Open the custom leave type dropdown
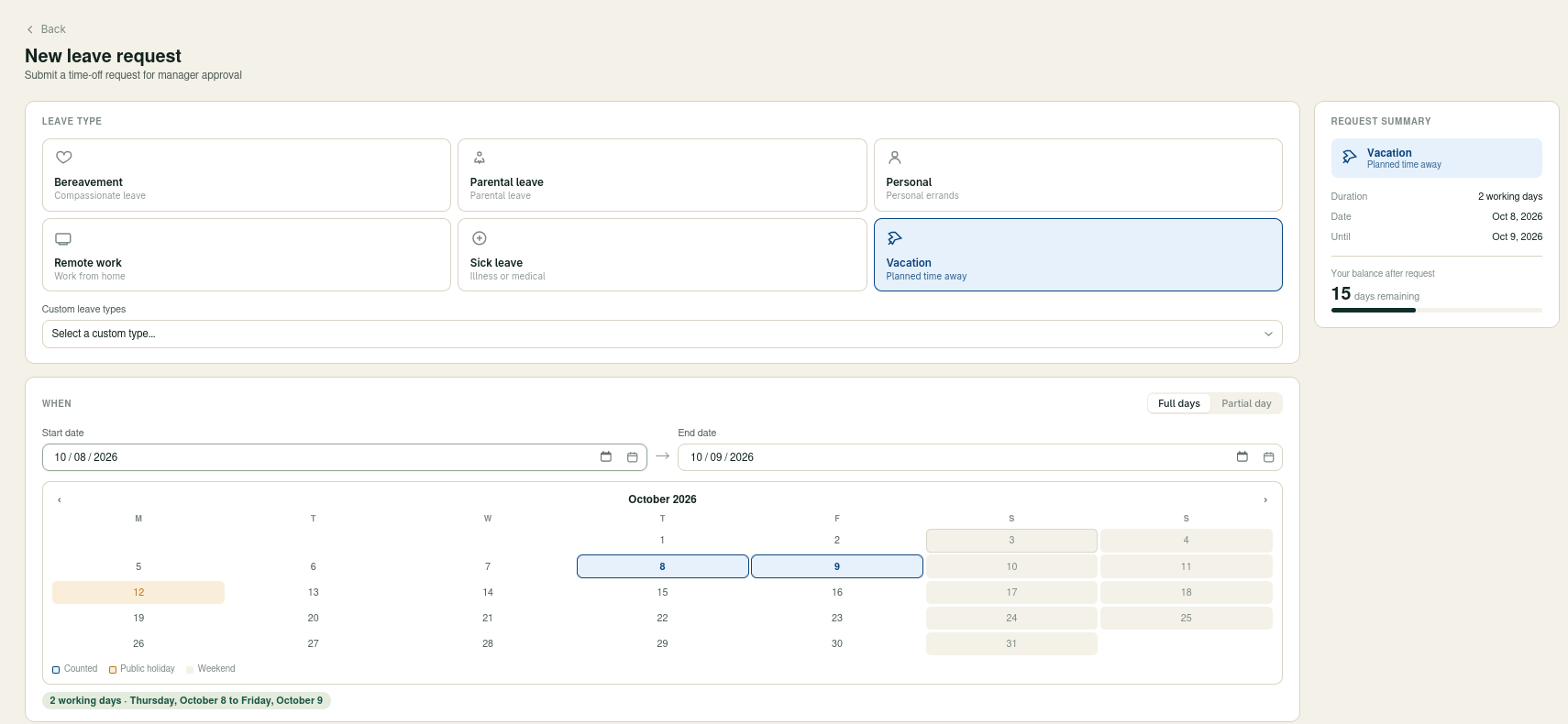1568x724 pixels. pos(662,334)
